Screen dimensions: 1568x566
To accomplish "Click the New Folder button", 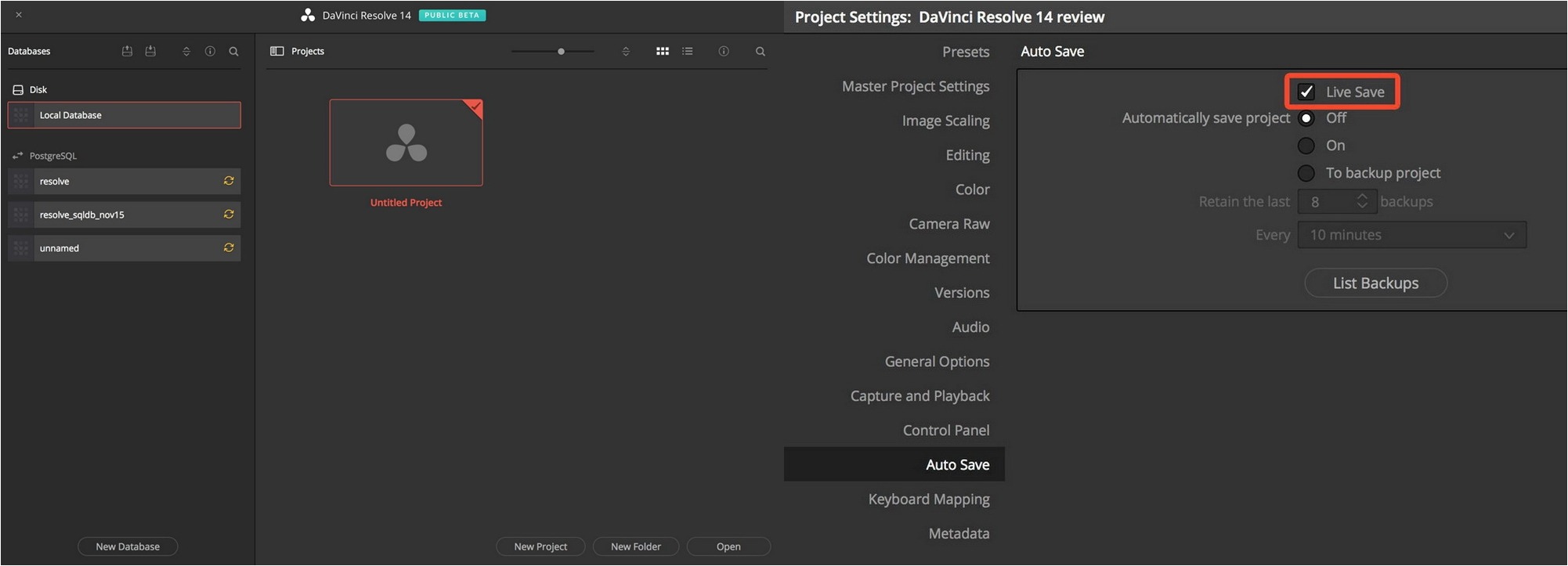I will click(x=636, y=546).
